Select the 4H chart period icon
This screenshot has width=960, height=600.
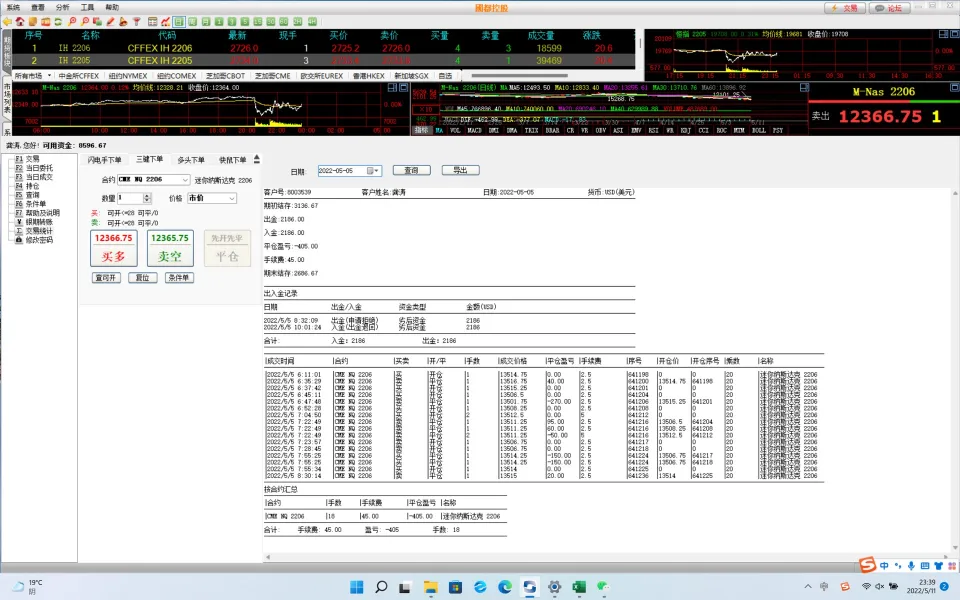pos(312,20)
